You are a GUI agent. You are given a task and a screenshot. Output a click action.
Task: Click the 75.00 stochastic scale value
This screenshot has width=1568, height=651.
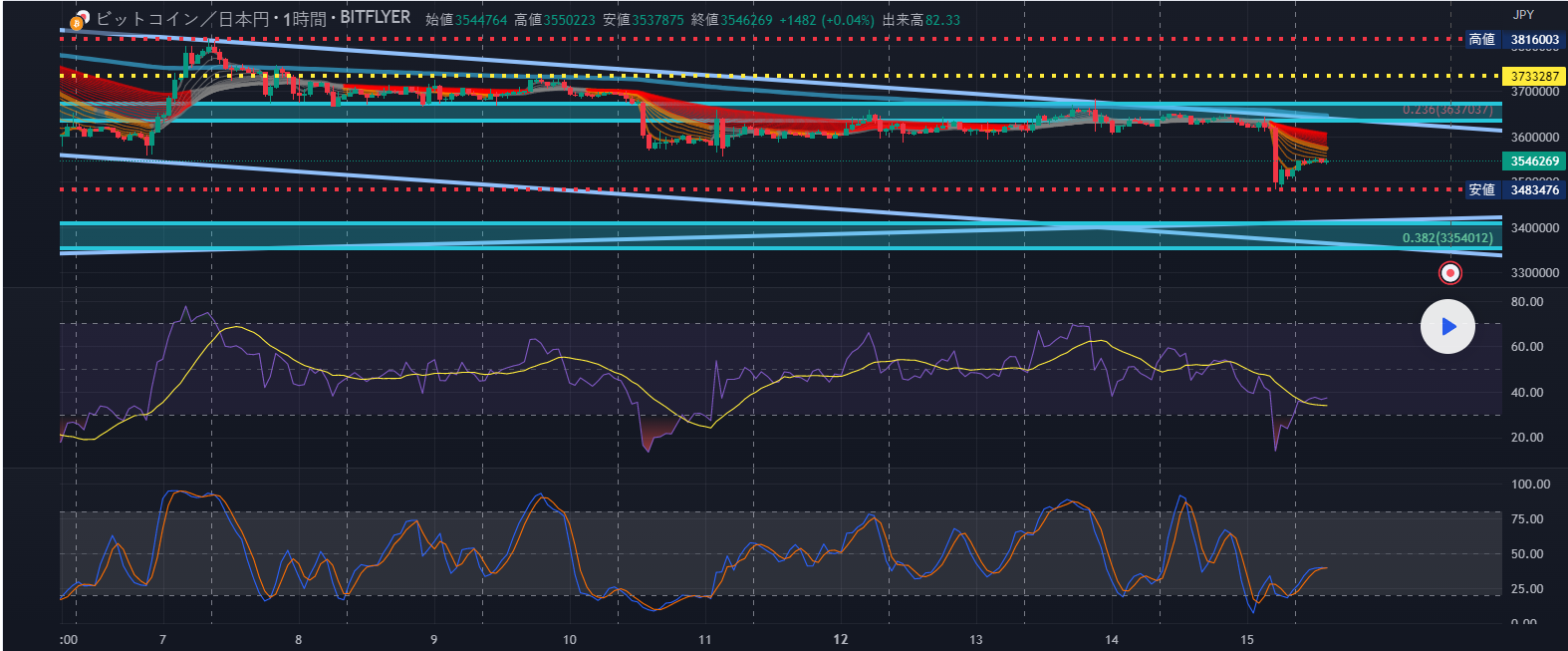(1527, 518)
